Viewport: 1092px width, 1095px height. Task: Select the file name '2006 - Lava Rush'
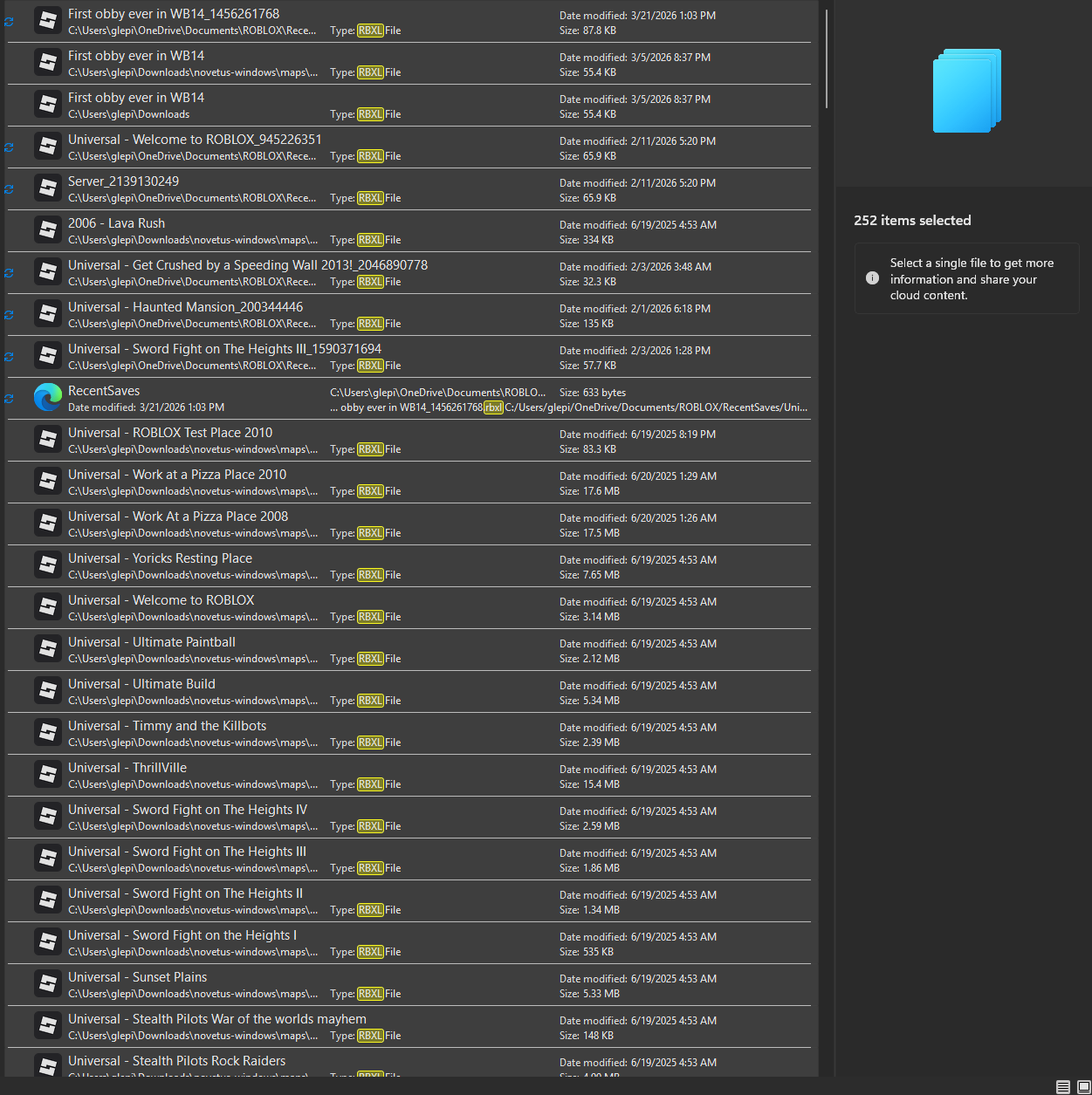(116, 223)
